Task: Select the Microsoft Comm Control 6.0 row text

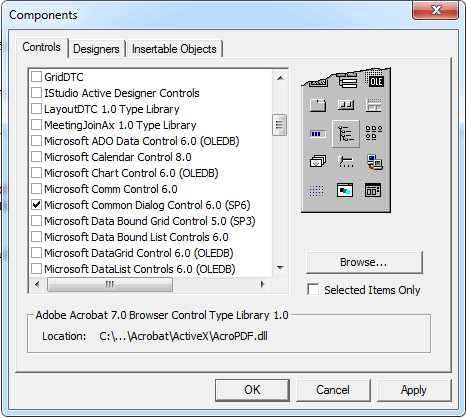Action: tap(111, 189)
